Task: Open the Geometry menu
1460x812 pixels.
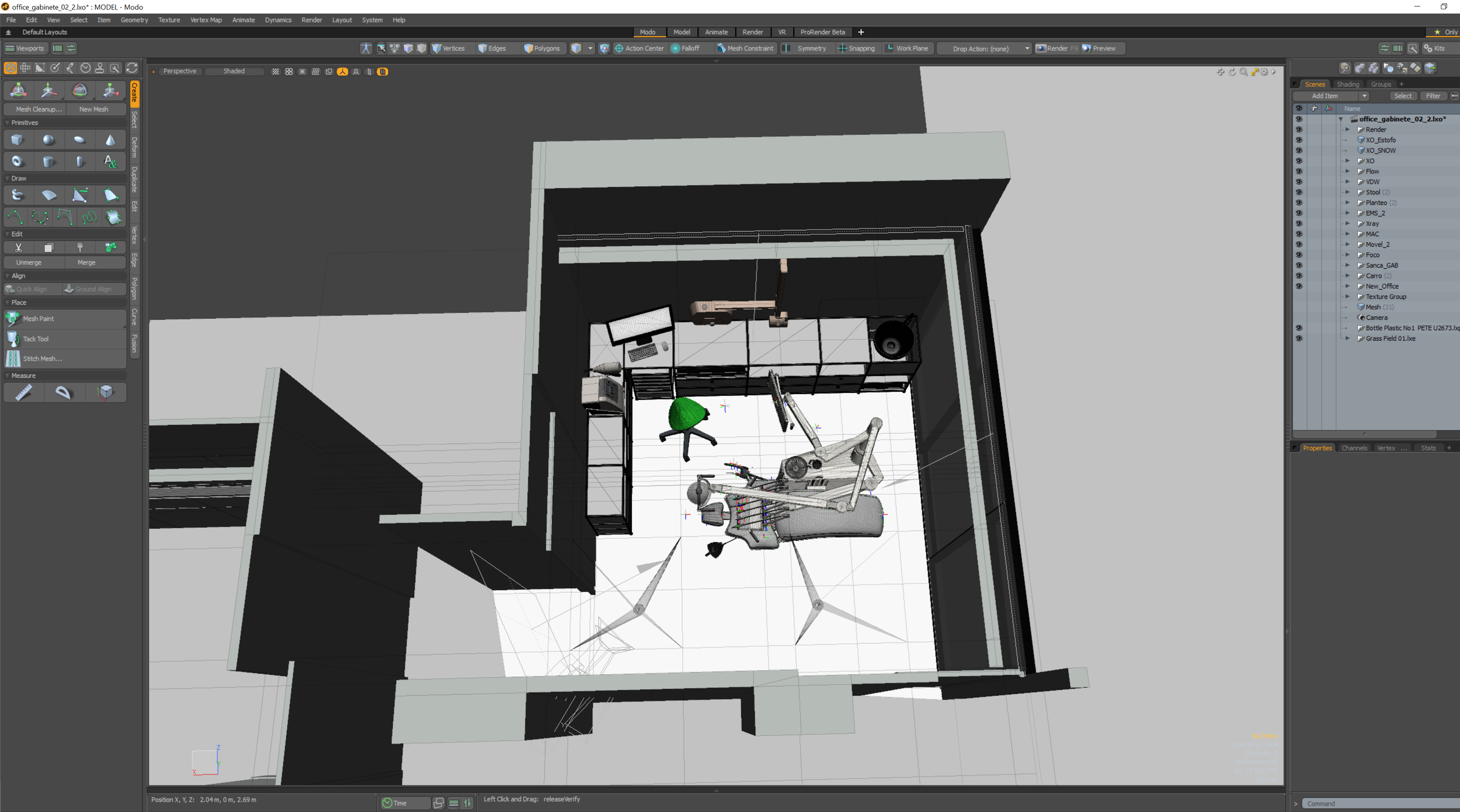Action: point(134,20)
